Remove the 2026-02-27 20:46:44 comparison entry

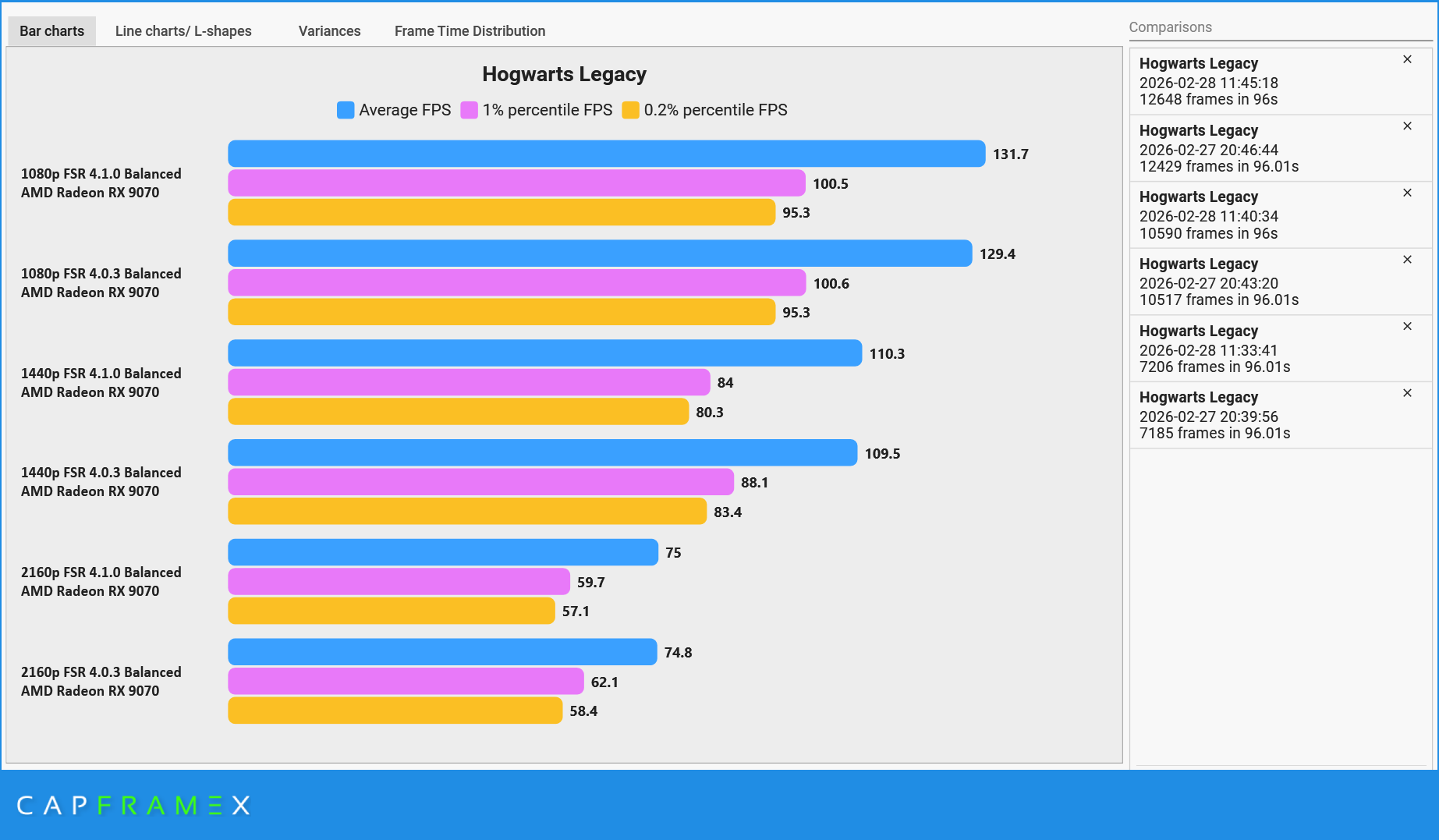[x=1407, y=126]
